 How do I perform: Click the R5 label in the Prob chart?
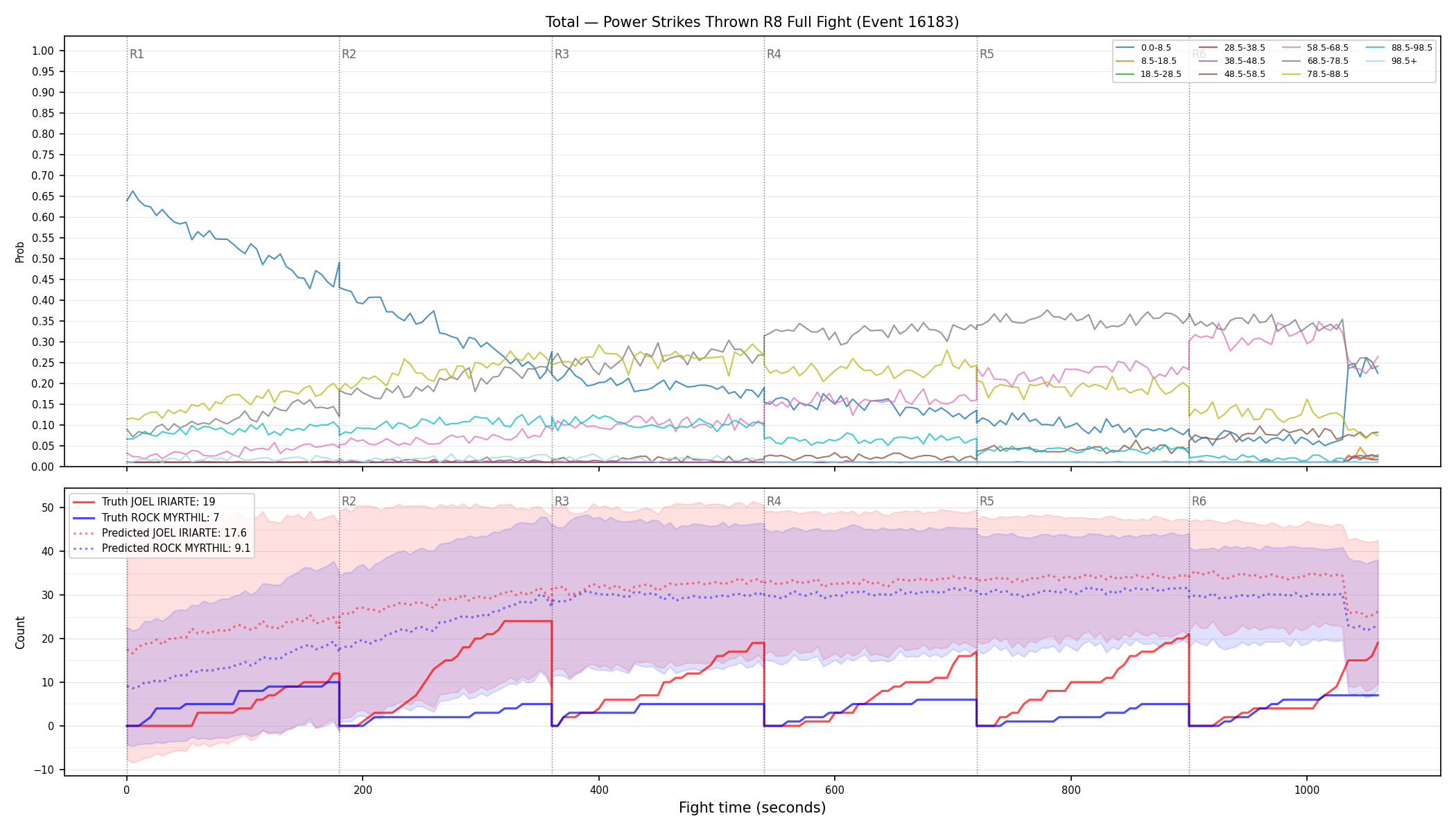click(x=987, y=54)
